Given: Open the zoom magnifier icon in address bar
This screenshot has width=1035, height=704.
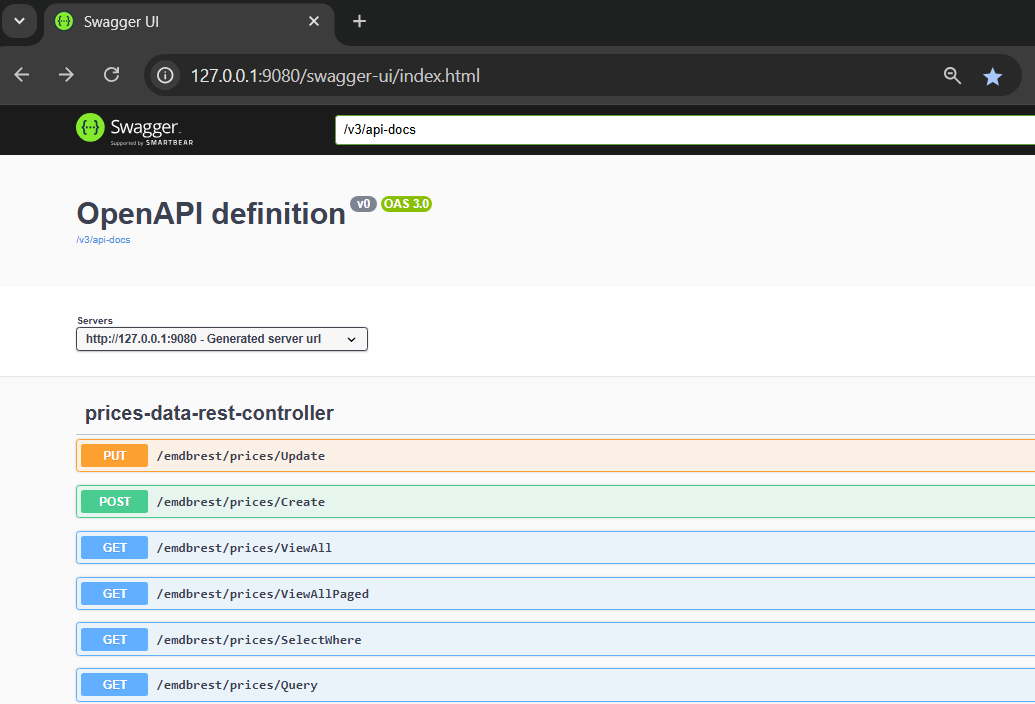Looking at the screenshot, I should [x=952, y=76].
